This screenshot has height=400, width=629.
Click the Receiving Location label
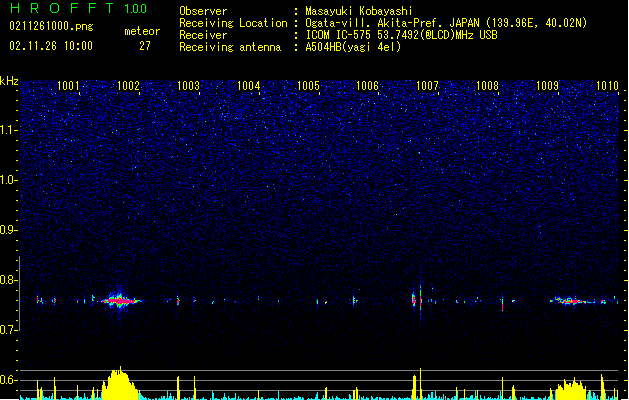click(x=233, y=23)
